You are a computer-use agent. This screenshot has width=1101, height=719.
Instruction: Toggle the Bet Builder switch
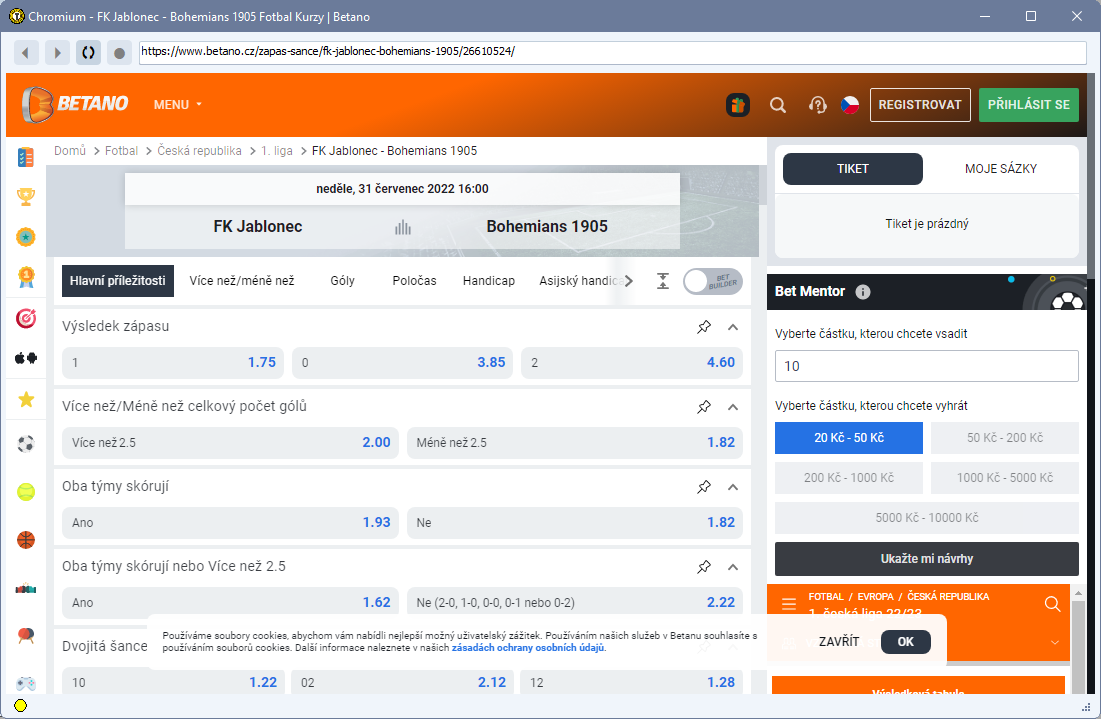713,282
